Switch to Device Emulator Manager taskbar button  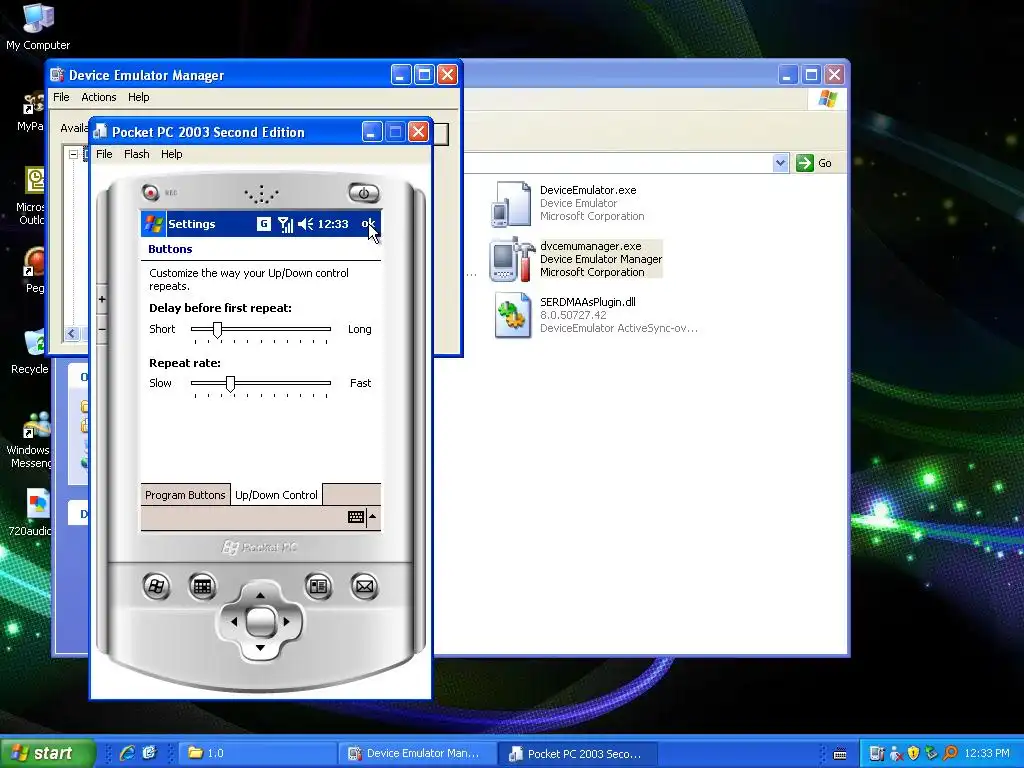click(x=417, y=753)
